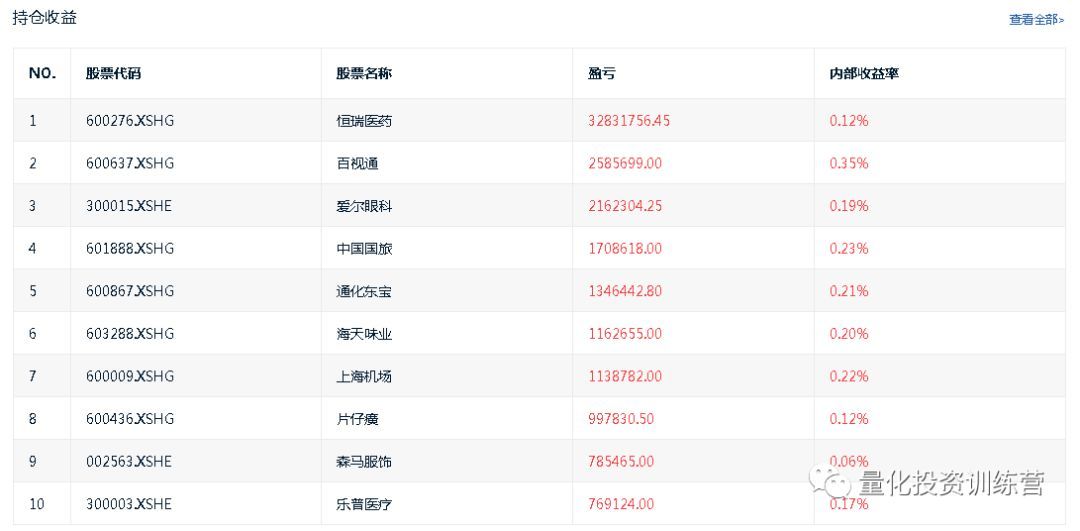Click the 盈亏 column header
Viewport: 1080px width, 531px height.
(x=602, y=73)
